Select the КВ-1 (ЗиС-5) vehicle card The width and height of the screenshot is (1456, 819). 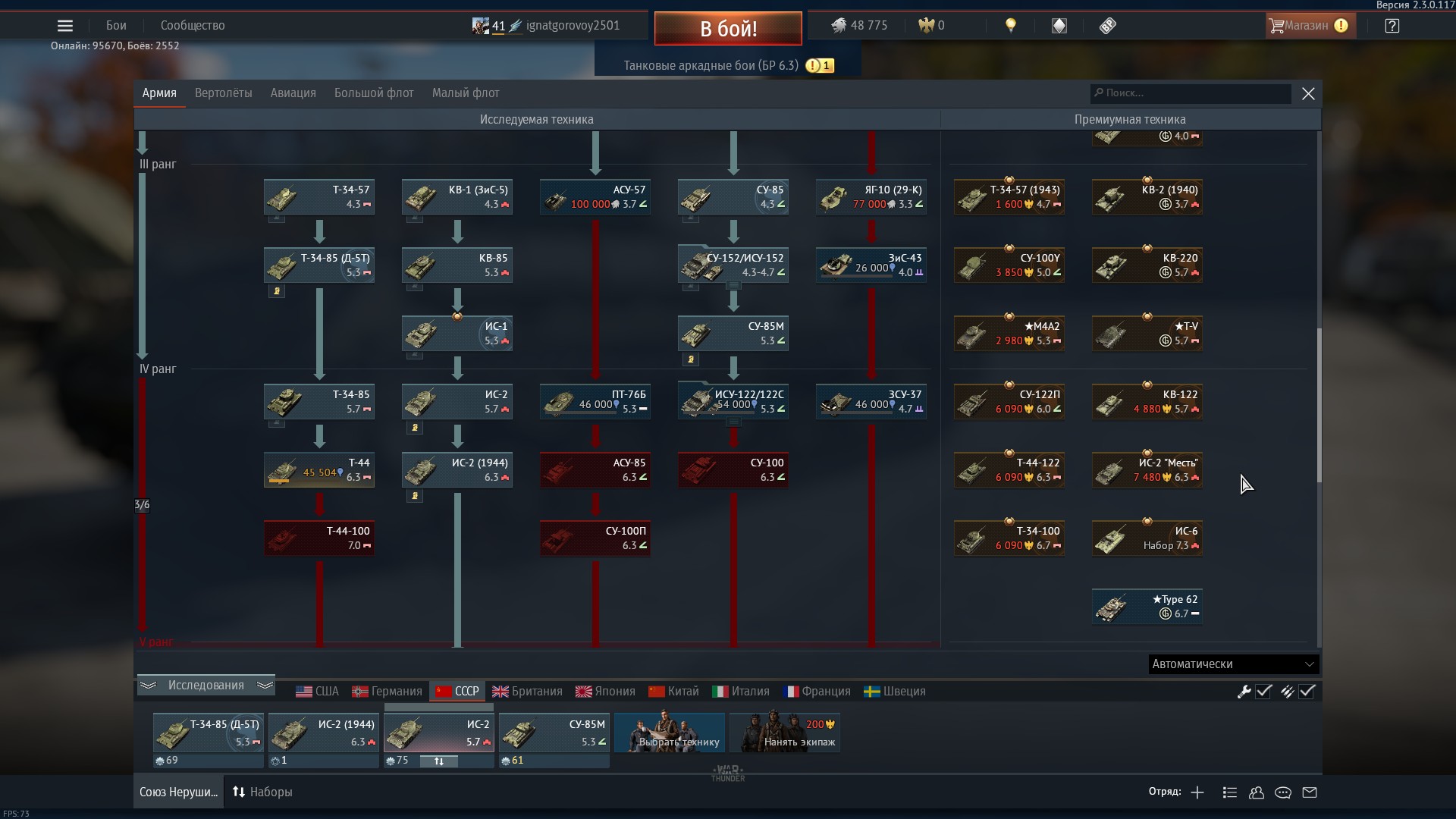coord(457,197)
